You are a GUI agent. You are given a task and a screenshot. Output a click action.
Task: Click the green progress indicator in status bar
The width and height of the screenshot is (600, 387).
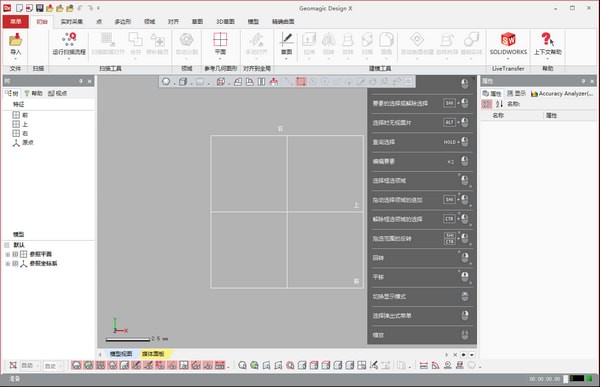[x=589, y=379]
